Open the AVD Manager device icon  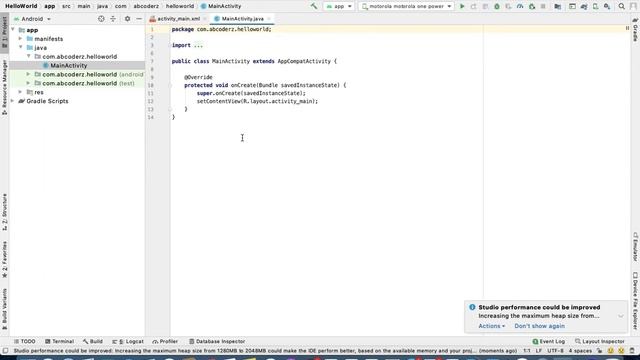pyautogui.click(x=596, y=6)
